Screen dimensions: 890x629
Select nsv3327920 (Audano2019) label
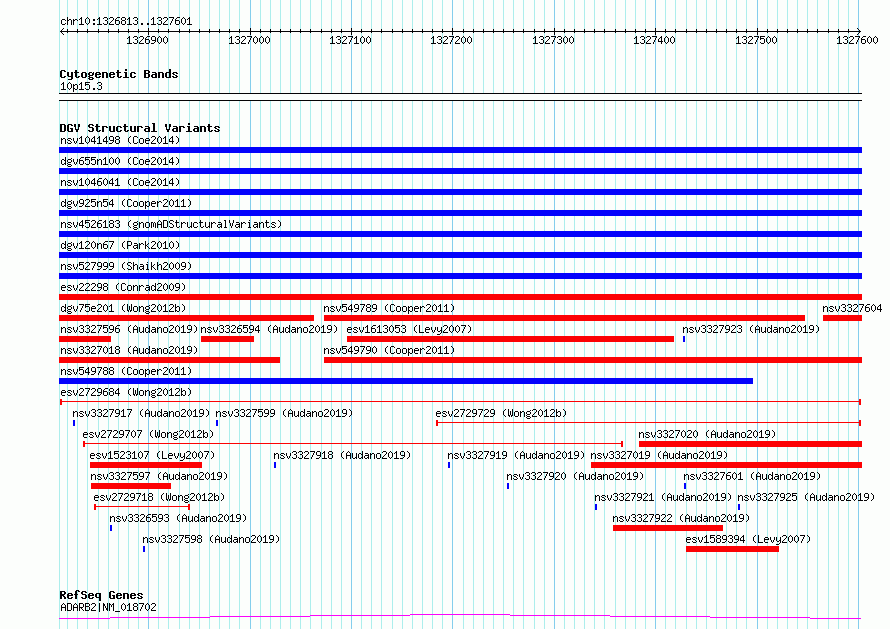pyautogui.click(x=575, y=476)
